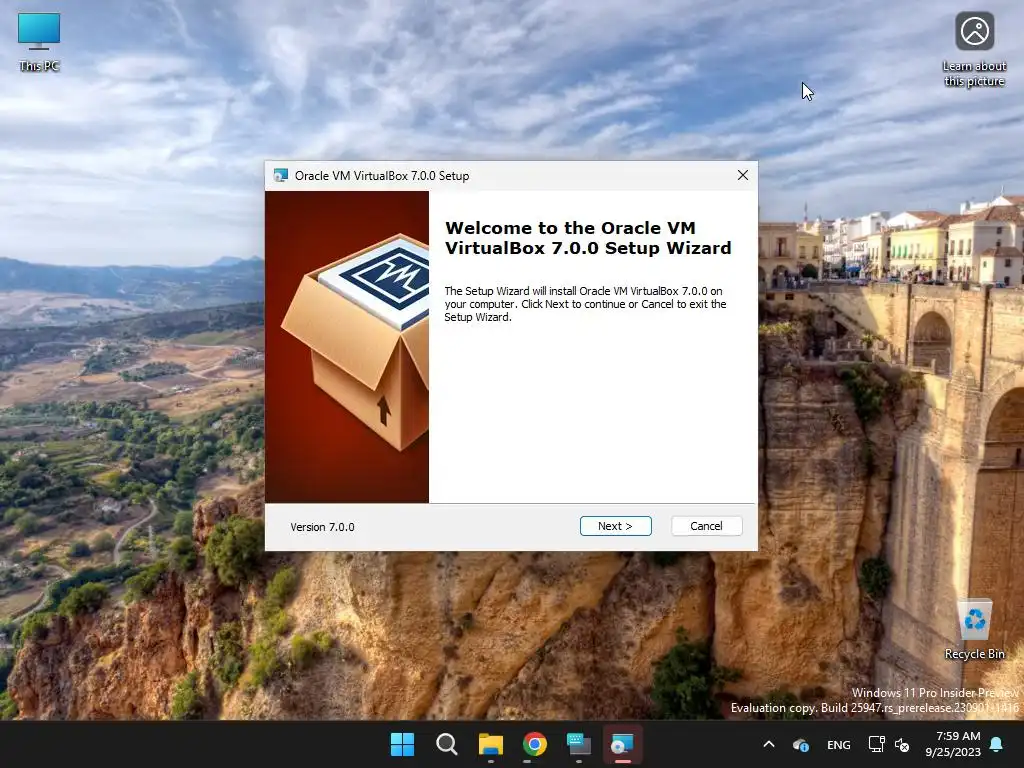The height and width of the screenshot is (768, 1024).
Task: Click the Oracle VM VirtualBox 7.0.0 Setup title
Action: click(382, 176)
